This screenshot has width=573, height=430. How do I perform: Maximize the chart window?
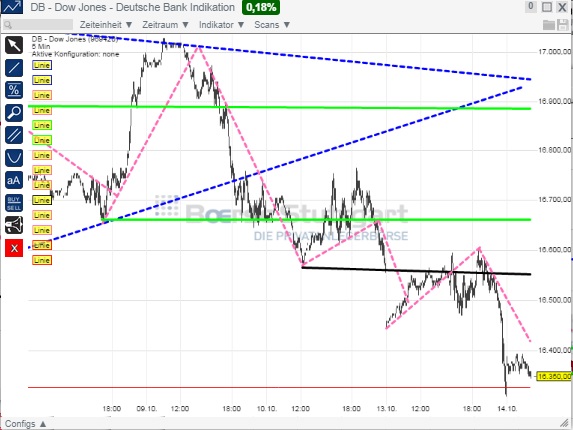click(547, 7)
